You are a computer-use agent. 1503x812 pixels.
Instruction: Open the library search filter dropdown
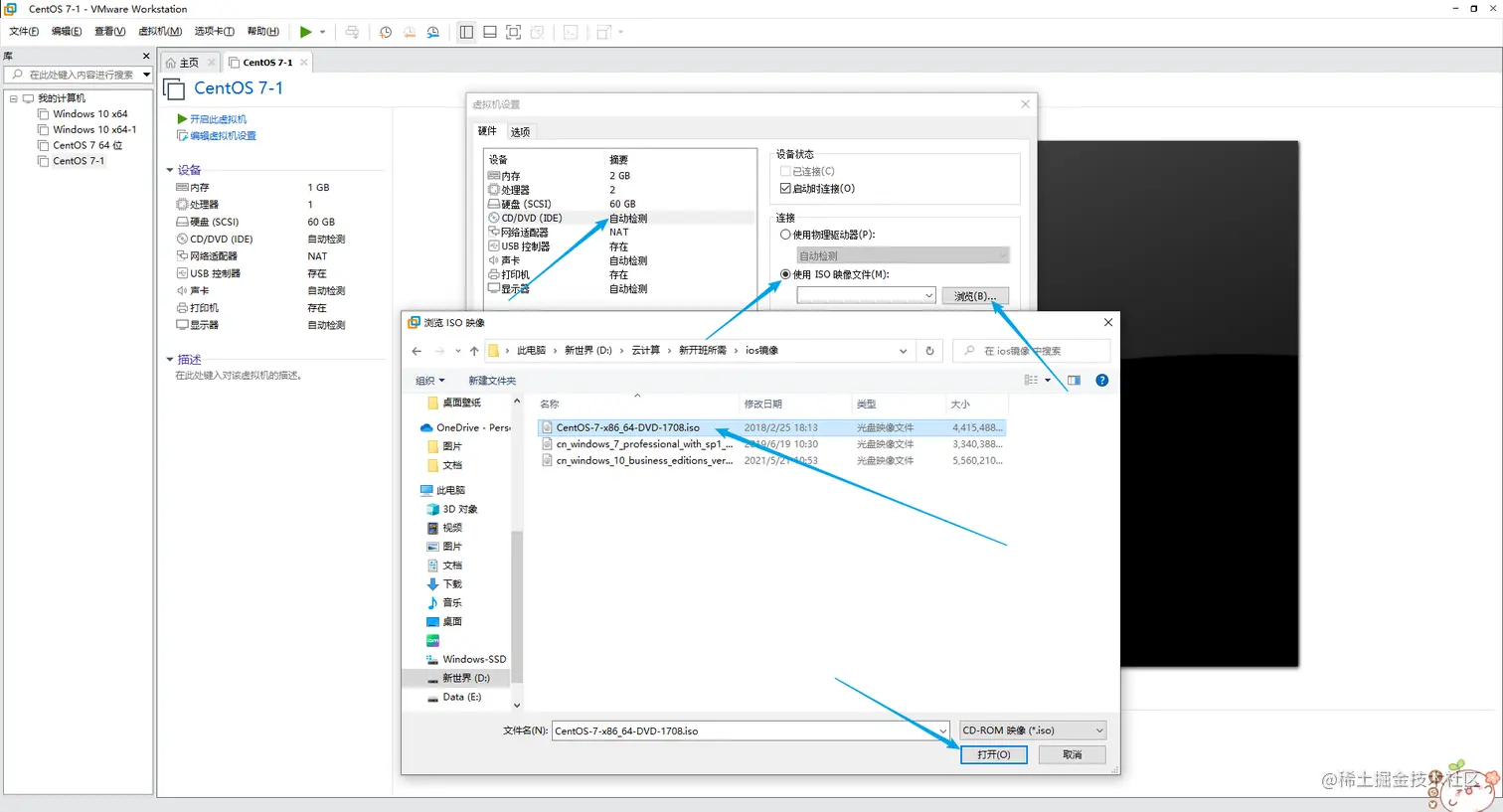point(146,75)
